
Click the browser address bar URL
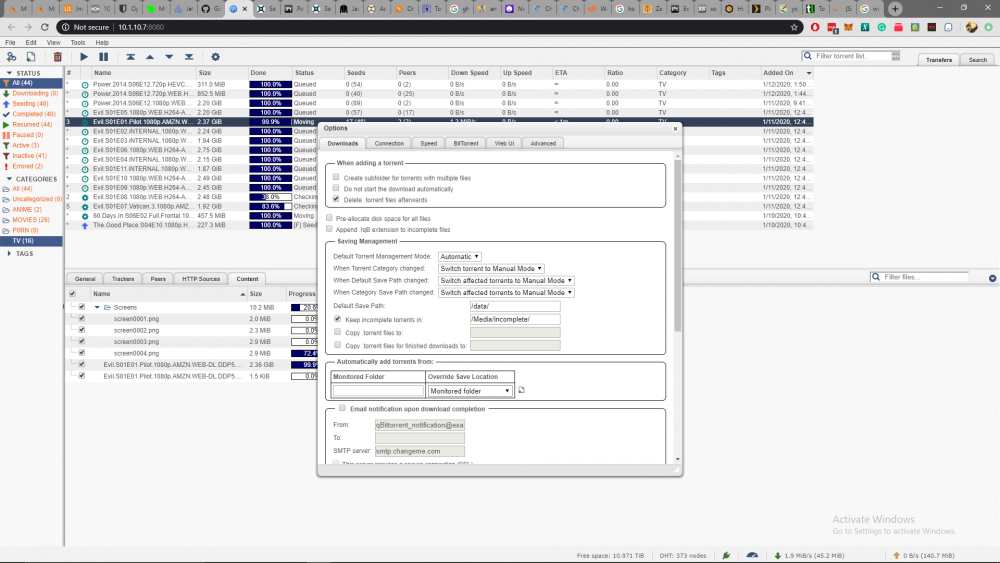(x=141, y=27)
